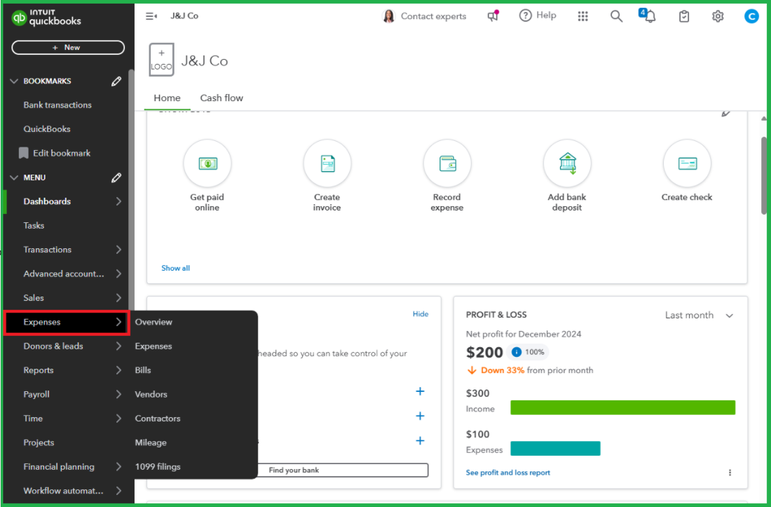Click the Get paid online icon
This screenshot has height=507, width=771.
click(x=207, y=163)
